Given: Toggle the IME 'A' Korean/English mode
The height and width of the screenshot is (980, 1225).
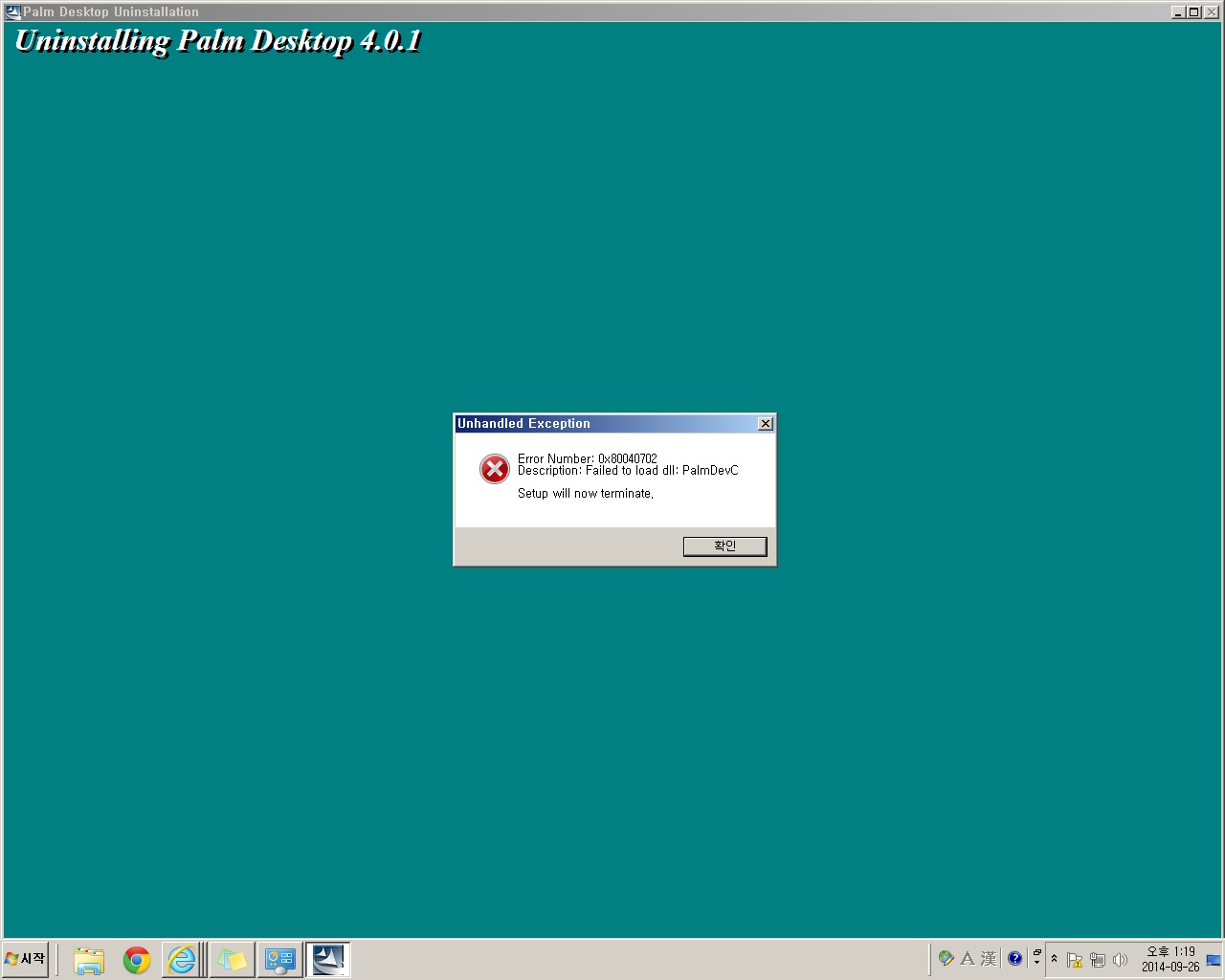Looking at the screenshot, I should point(968,958).
